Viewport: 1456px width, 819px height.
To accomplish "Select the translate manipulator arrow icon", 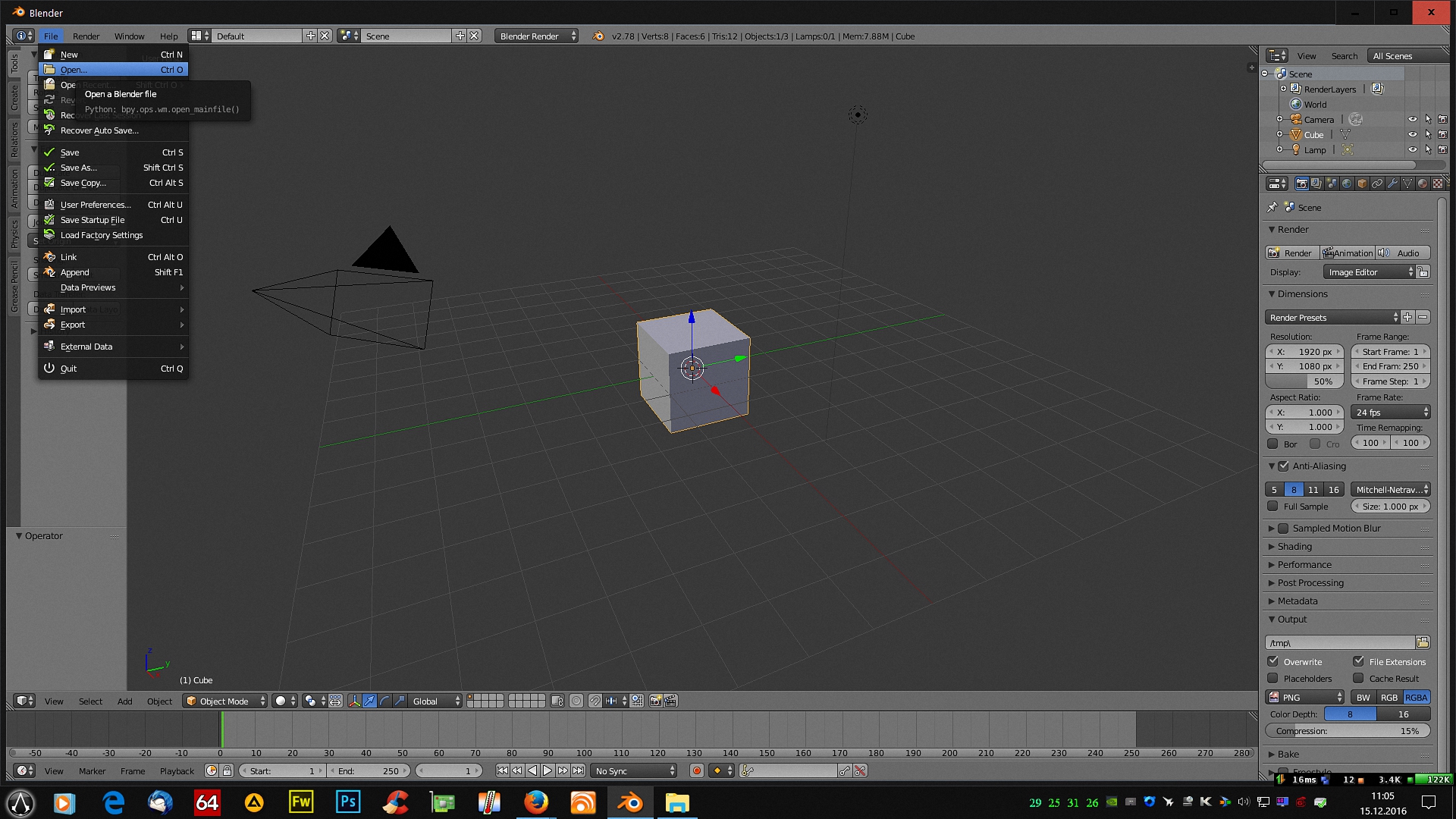I will tap(369, 701).
